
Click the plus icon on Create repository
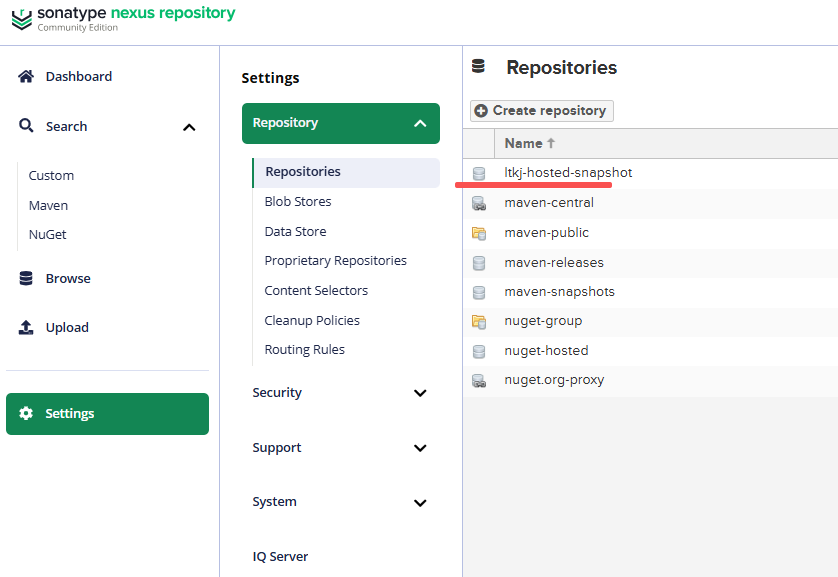[481, 111]
